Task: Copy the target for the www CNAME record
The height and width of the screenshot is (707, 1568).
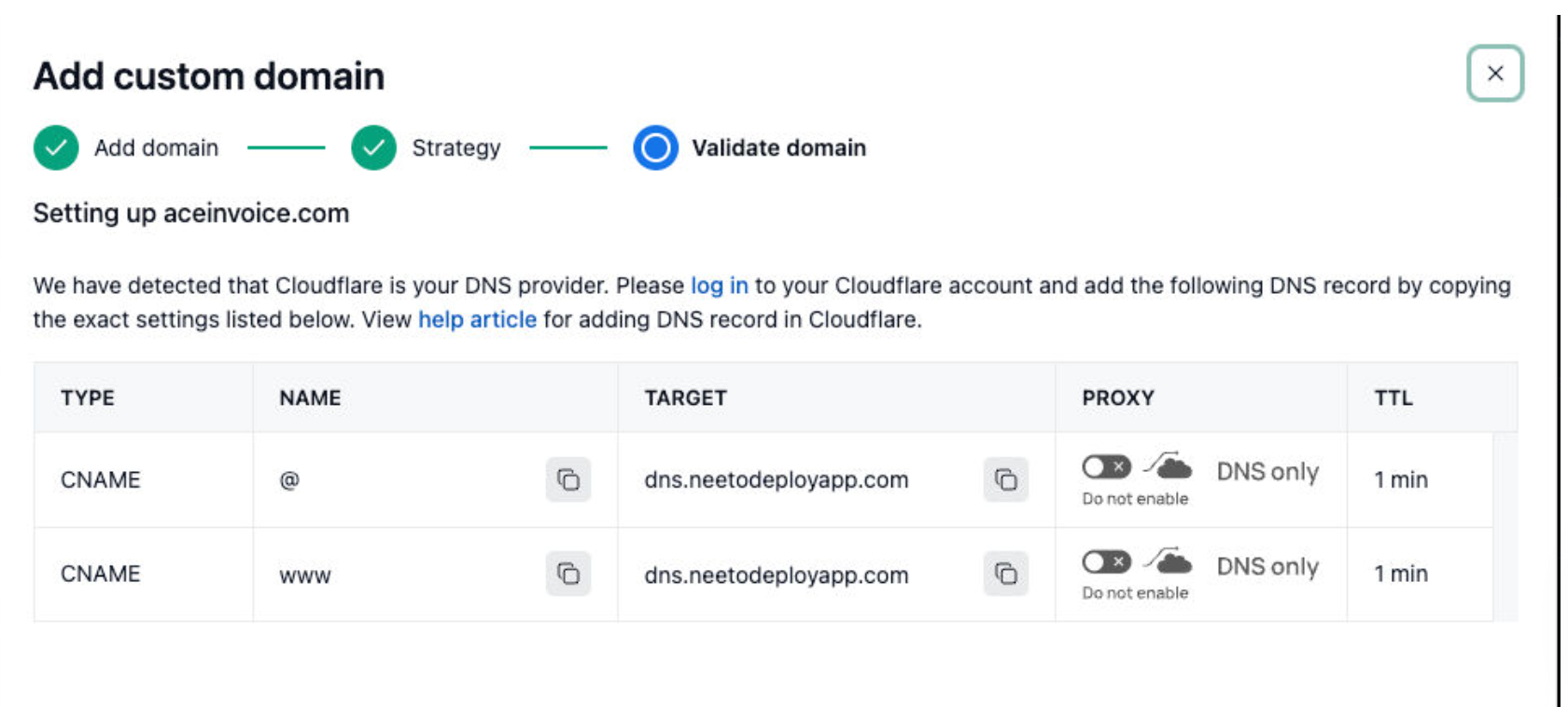Action: (1005, 575)
